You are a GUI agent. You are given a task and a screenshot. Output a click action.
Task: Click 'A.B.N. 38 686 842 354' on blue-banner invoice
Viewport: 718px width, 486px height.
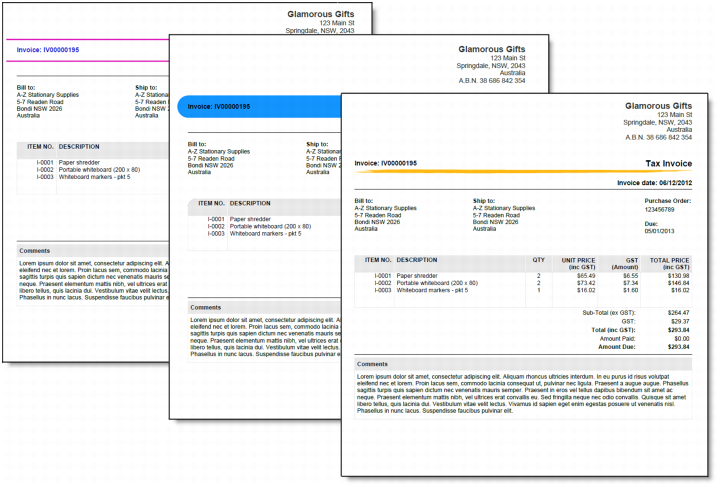pos(492,81)
